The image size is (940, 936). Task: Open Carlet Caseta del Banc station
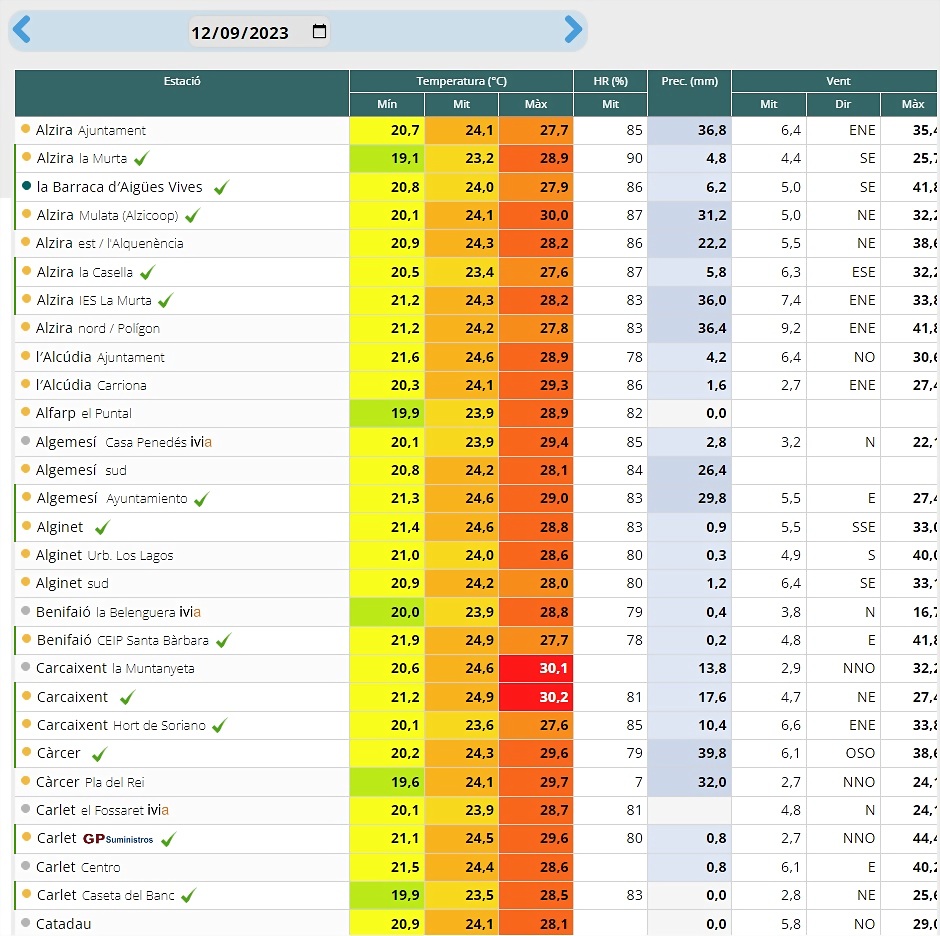(x=106, y=895)
